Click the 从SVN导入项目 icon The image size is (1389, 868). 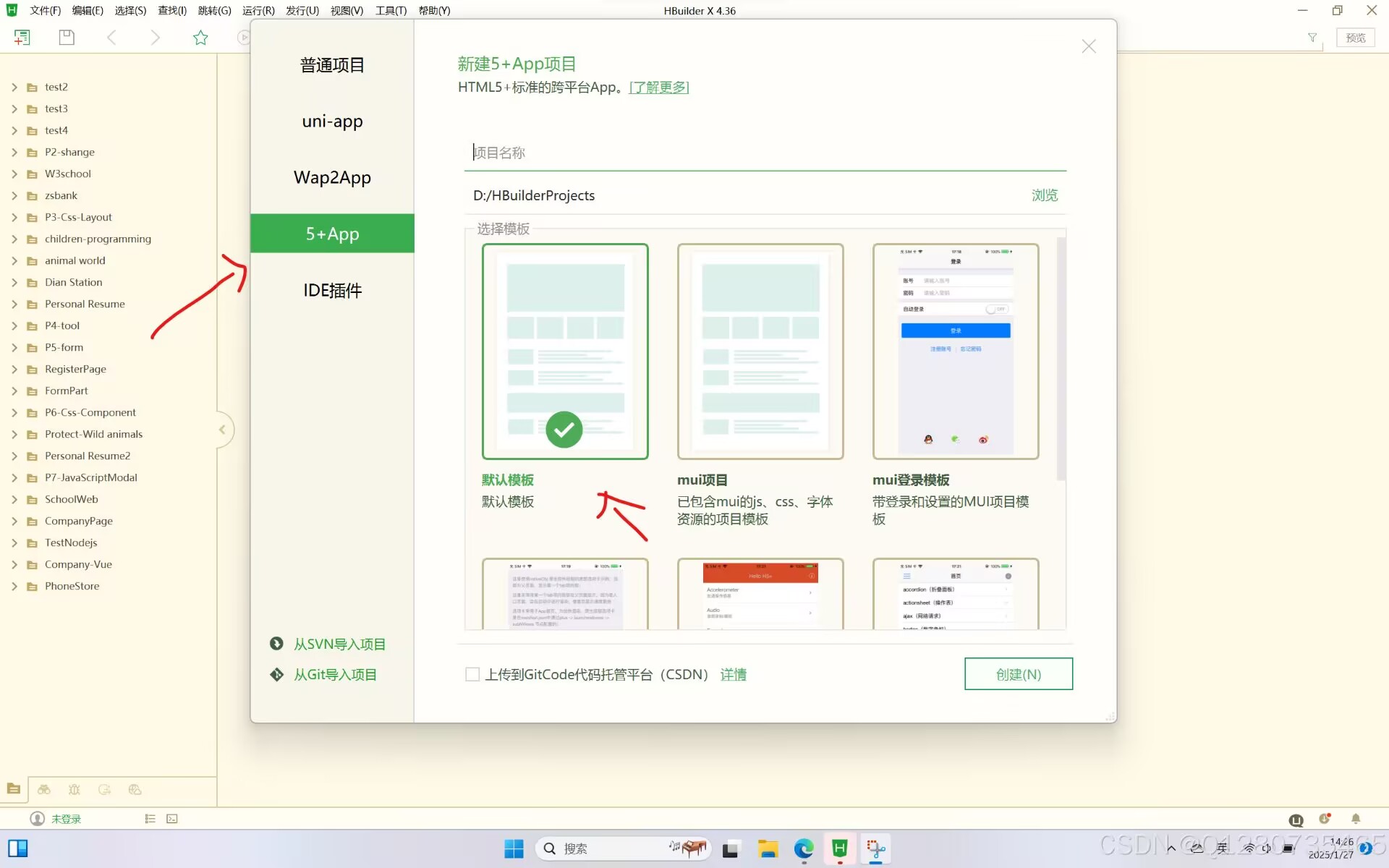tap(277, 643)
